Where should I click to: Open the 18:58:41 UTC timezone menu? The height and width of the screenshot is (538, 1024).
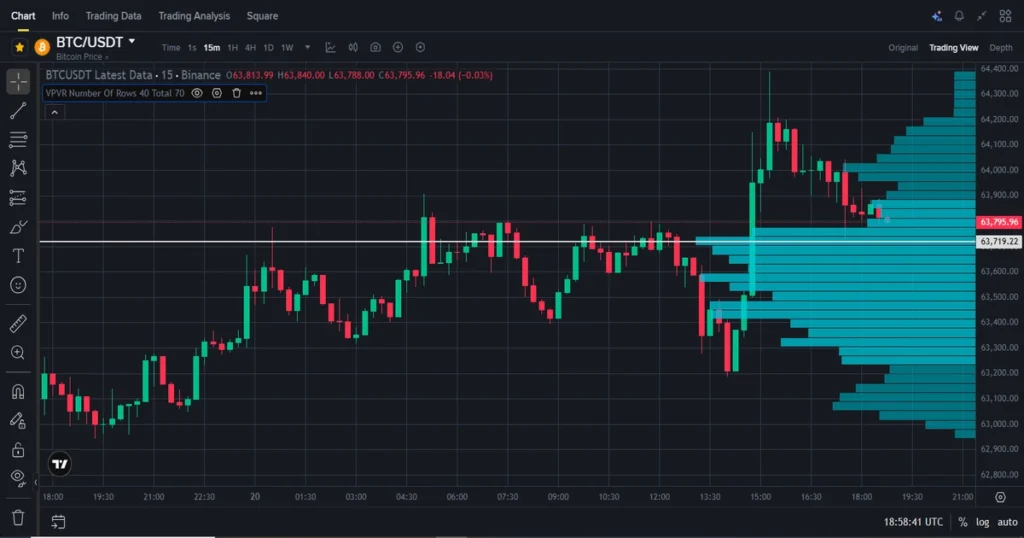[x=913, y=522]
